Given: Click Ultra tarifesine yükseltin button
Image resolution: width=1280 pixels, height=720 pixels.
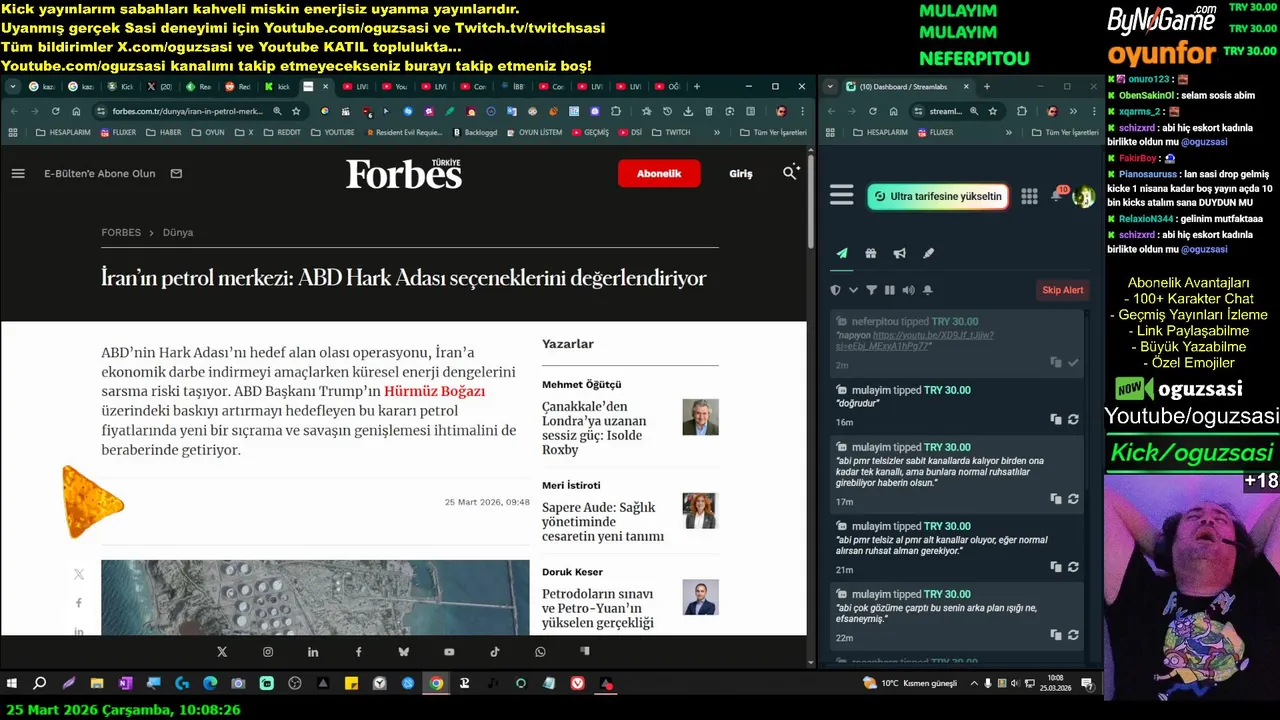Looking at the screenshot, I should [x=936, y=196].
